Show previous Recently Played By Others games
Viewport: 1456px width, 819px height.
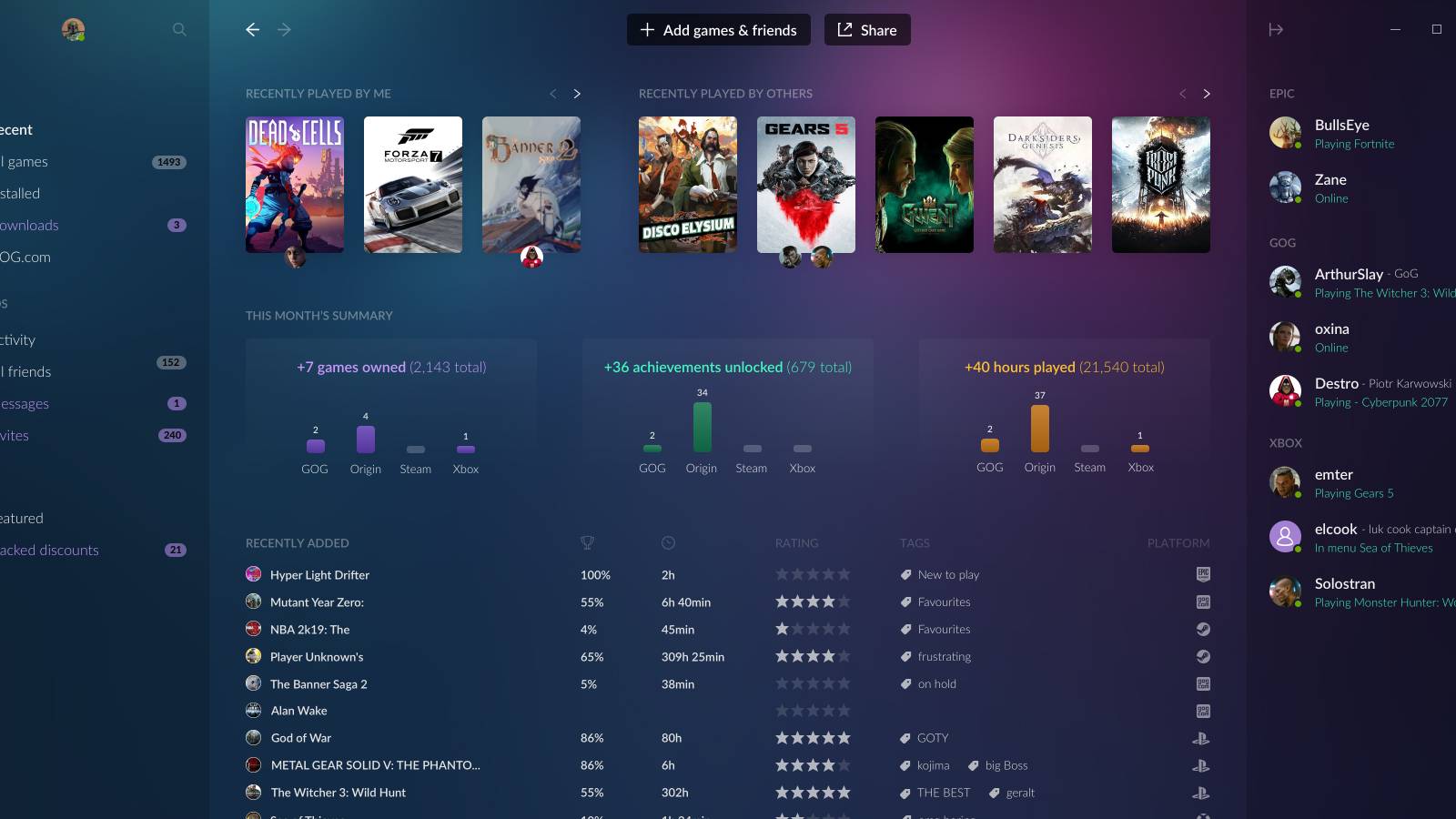[1182, 94]
